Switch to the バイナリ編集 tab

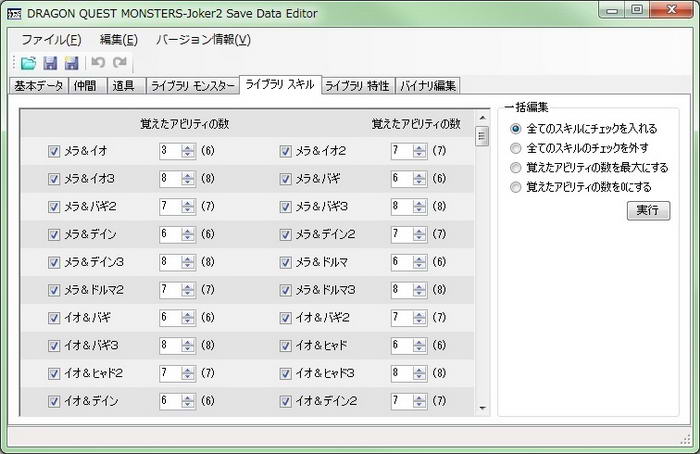click(x=430, y=86)
